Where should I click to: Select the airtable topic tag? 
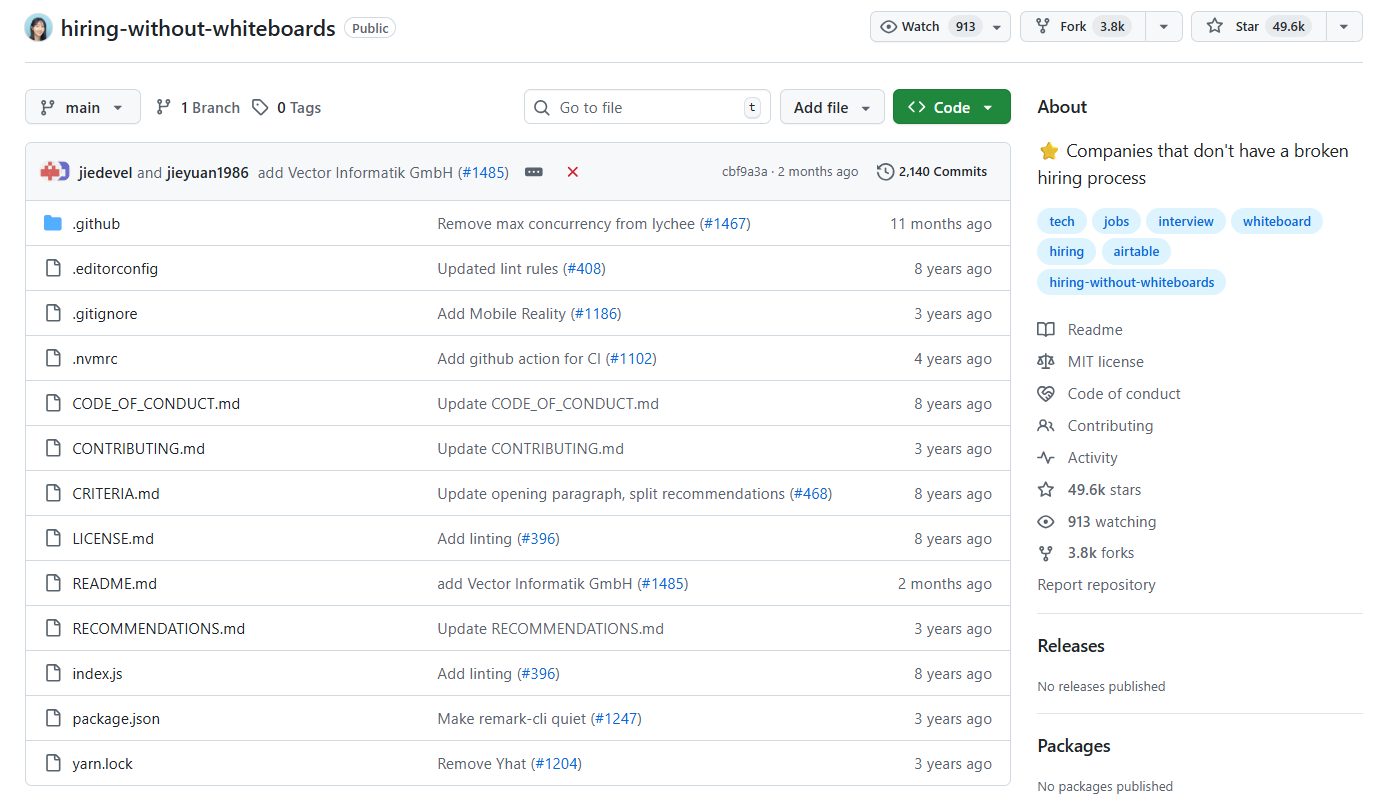click(x=1136, y=251)
